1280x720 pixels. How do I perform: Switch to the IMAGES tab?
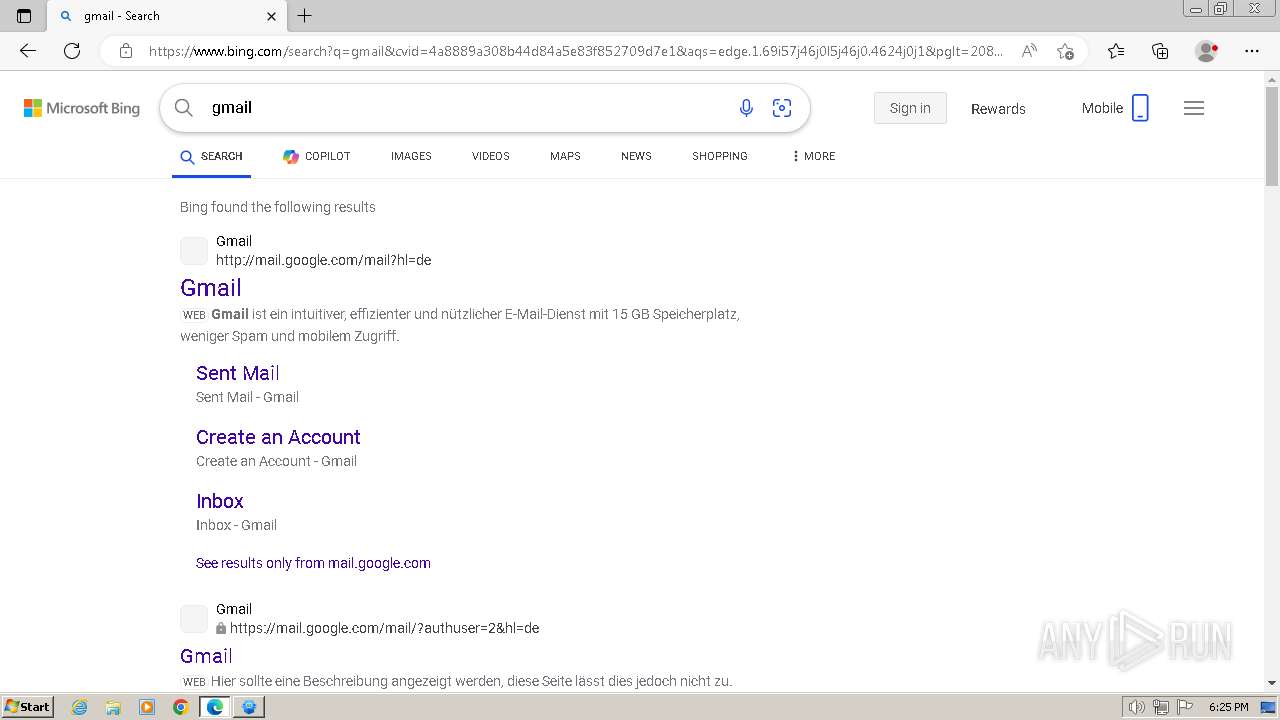(411, 156)
